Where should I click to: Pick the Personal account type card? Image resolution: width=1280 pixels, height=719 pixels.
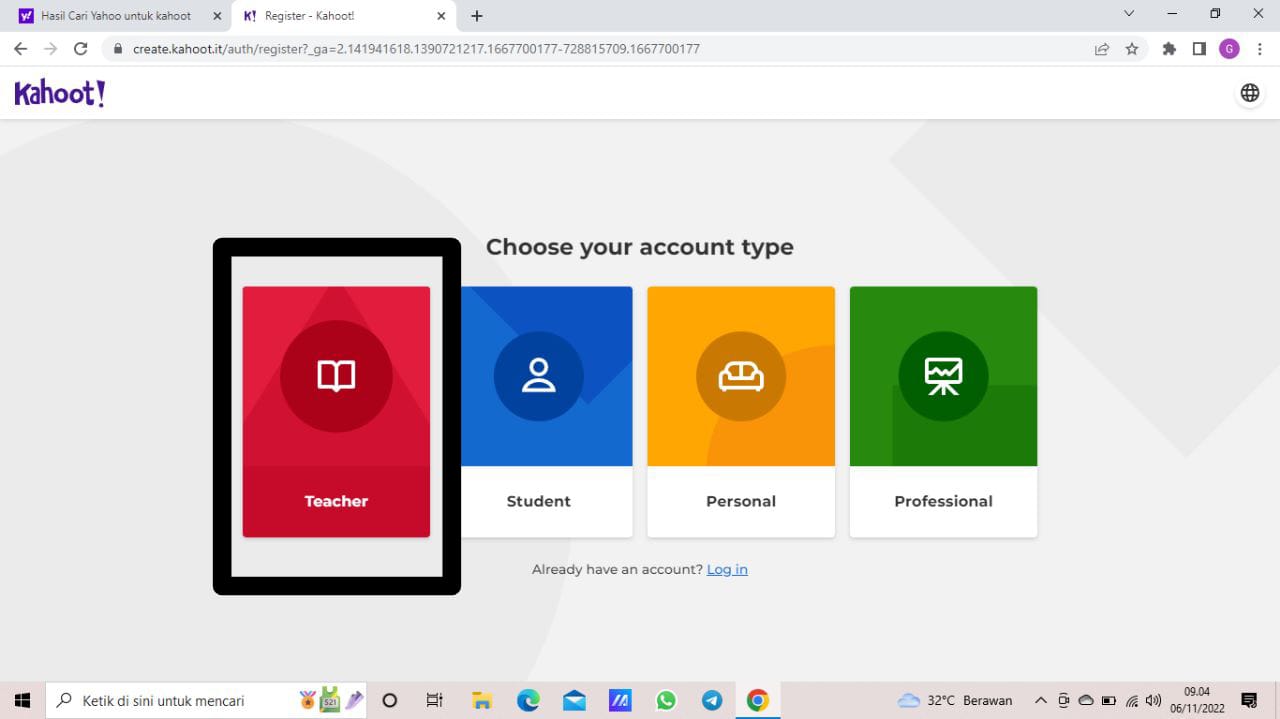[741, 412]
